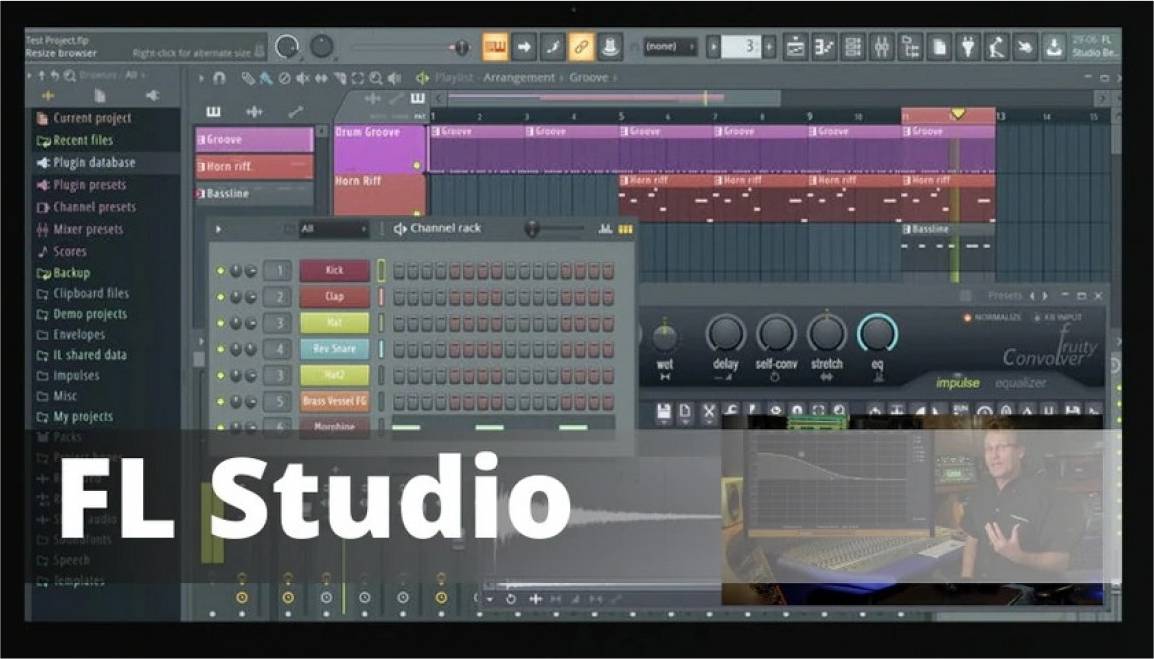The height and width of the screenshot is (659, 1154).
Task: Toggle first step of Kick row
Action: 399,271
